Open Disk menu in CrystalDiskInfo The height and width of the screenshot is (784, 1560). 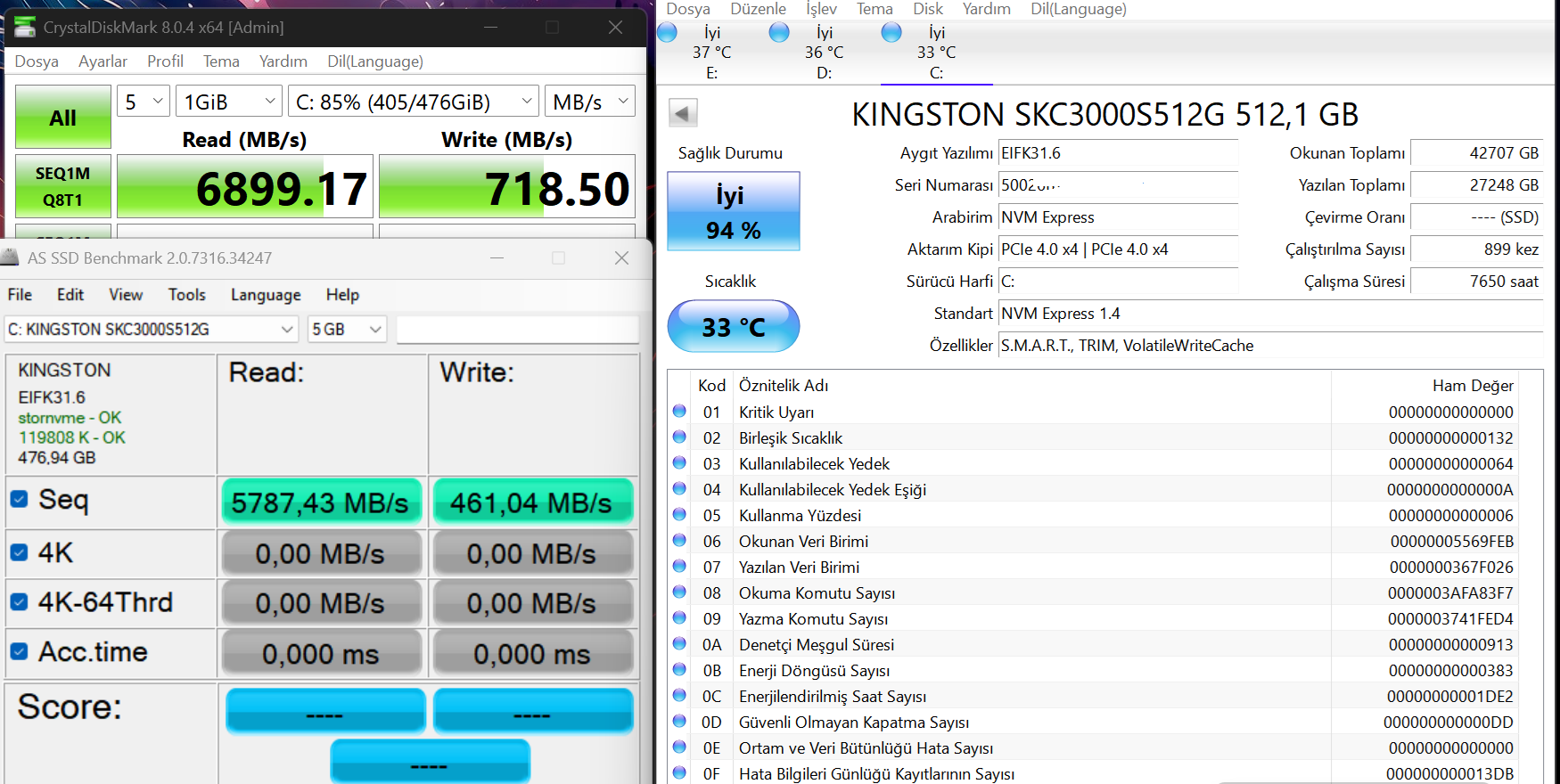click(x=928, y=9)
